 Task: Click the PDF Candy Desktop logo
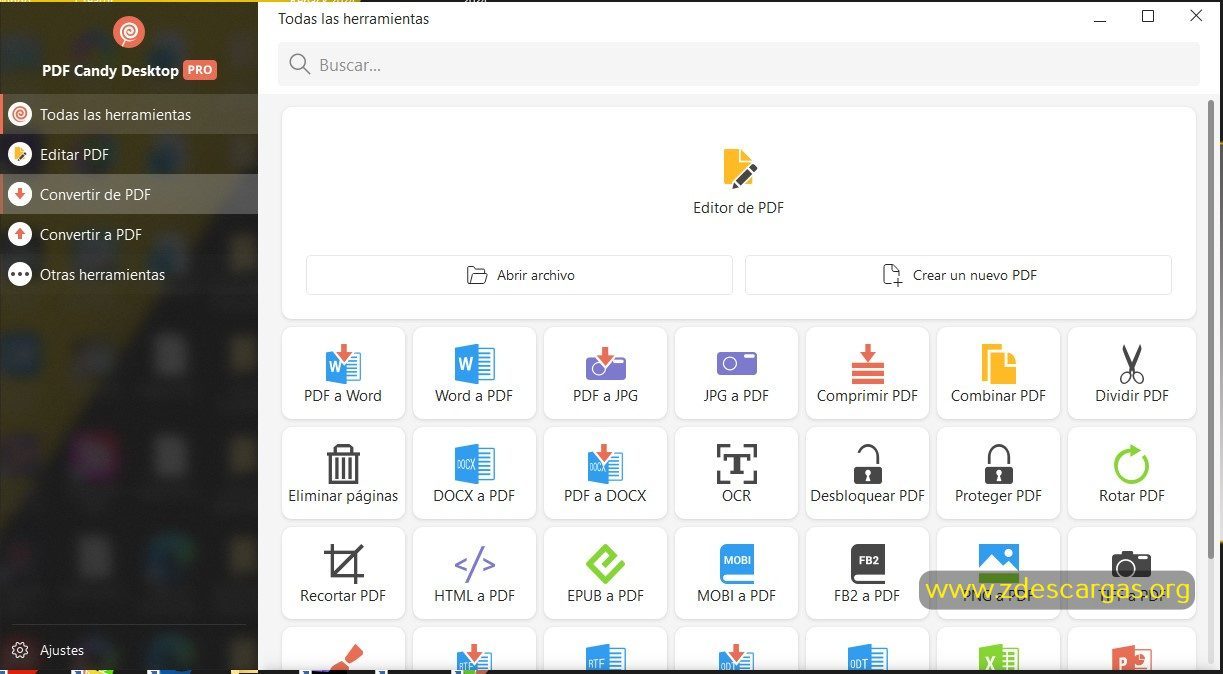[129, 32]
